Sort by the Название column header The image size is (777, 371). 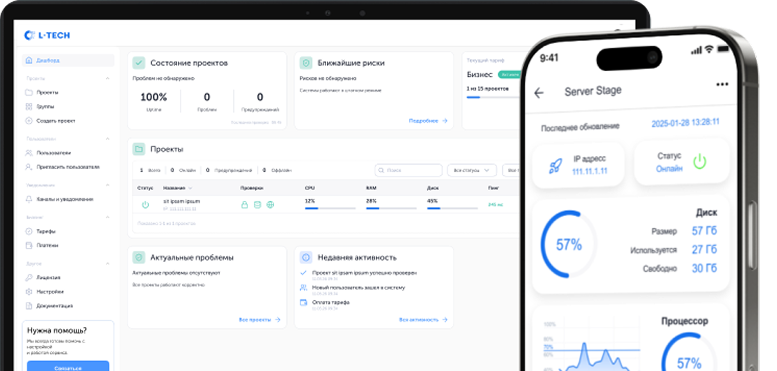click(177, 188)
